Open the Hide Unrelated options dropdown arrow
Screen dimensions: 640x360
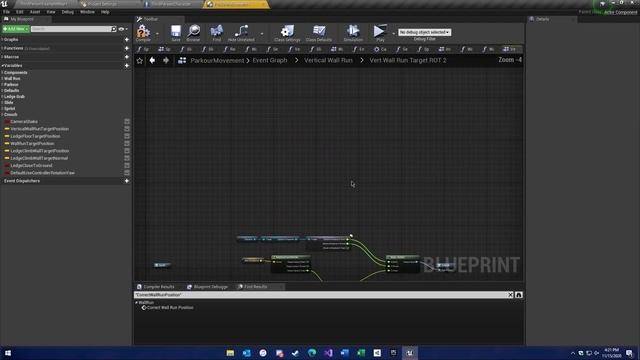coord(262,33)
